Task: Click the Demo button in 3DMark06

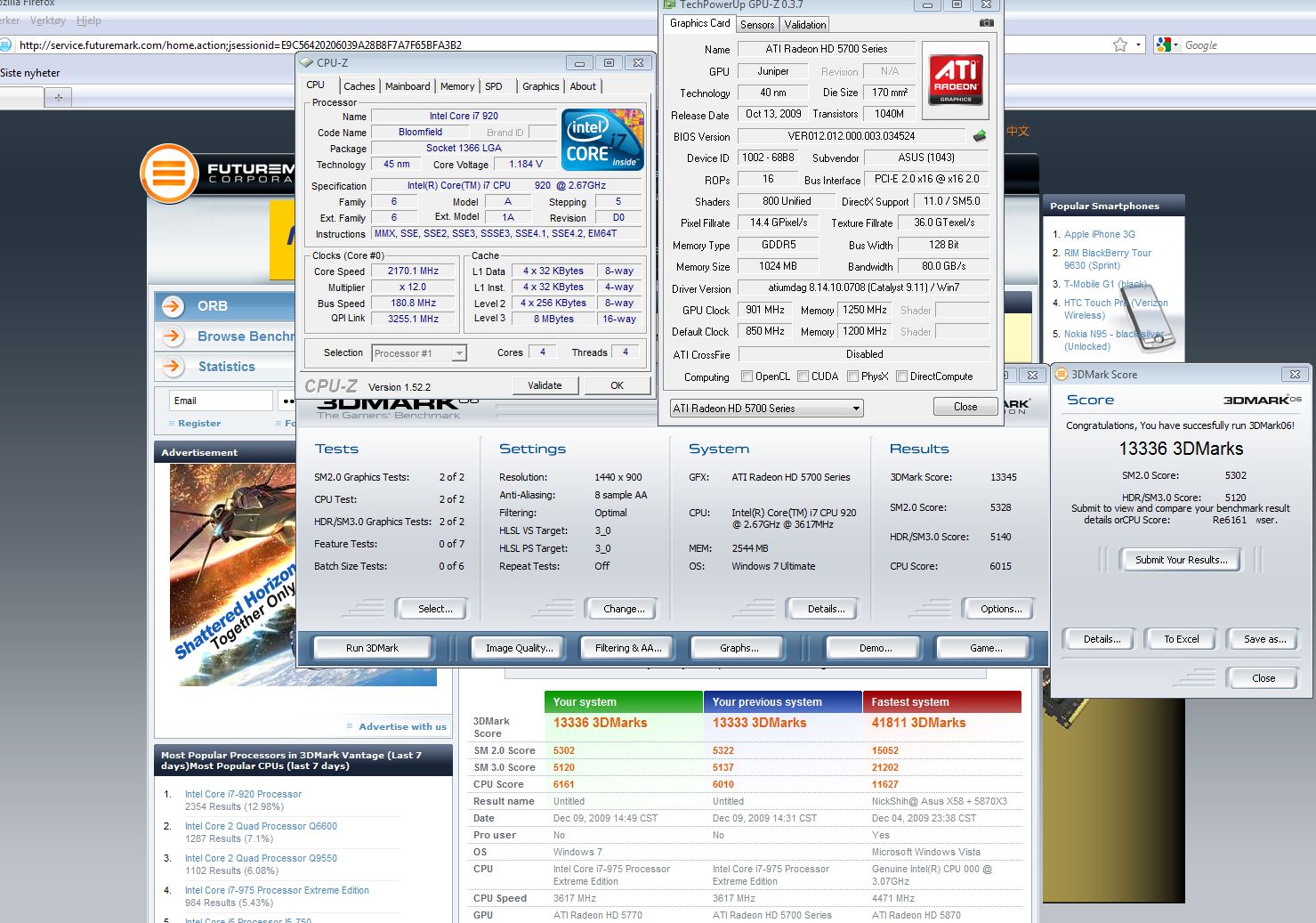Action: coord(876,648)
